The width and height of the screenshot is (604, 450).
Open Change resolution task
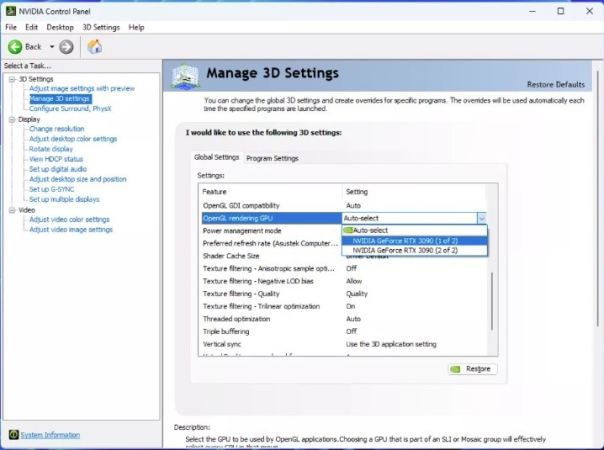point(57,129)
